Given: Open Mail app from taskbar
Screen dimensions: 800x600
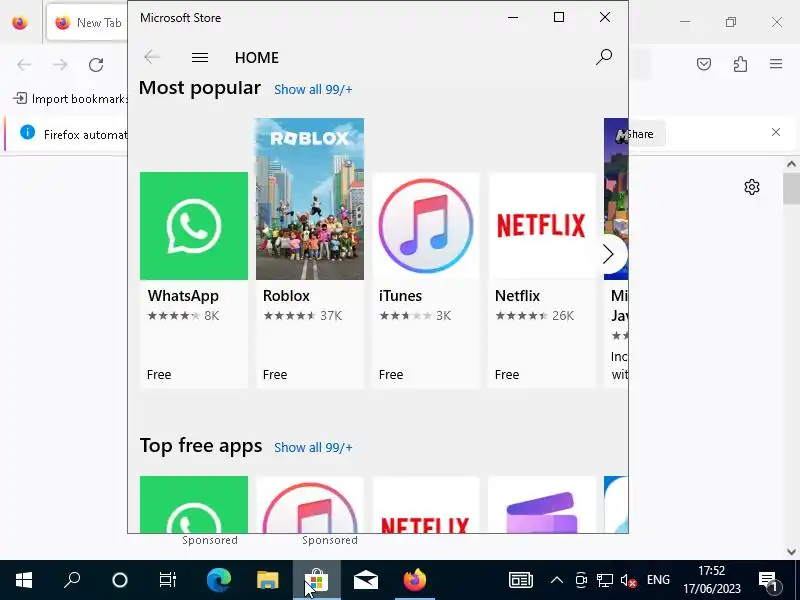Looking at the screenshot, I should (x=366, y=580).
